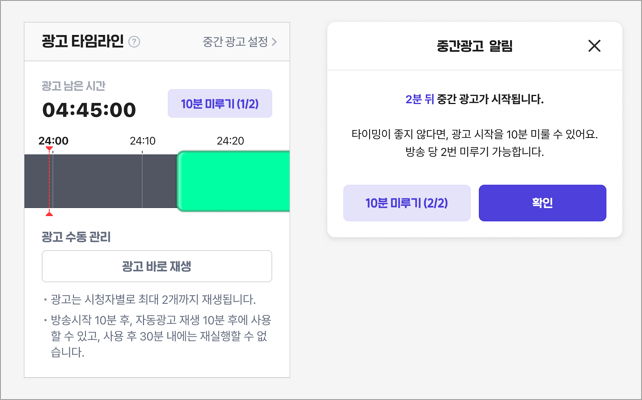Click the 중간광고 알림 dialog title
Viewport: 642px width, 400px height.
click(x=475, y=46)
